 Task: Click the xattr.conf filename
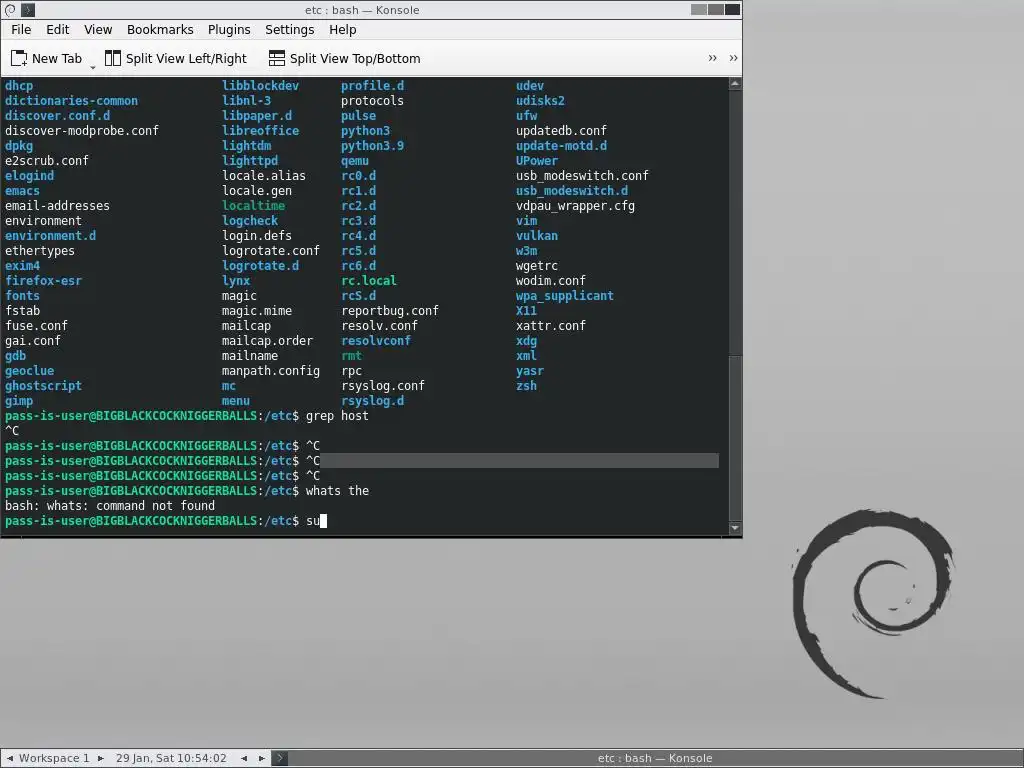coord(551,326)
